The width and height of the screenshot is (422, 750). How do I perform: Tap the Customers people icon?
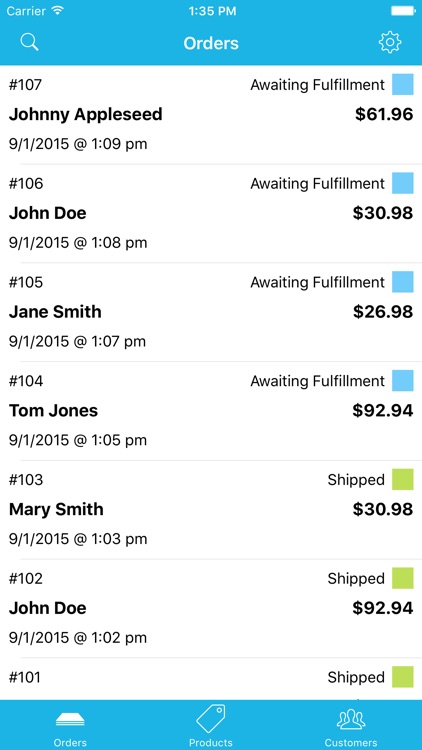[351, 720]
